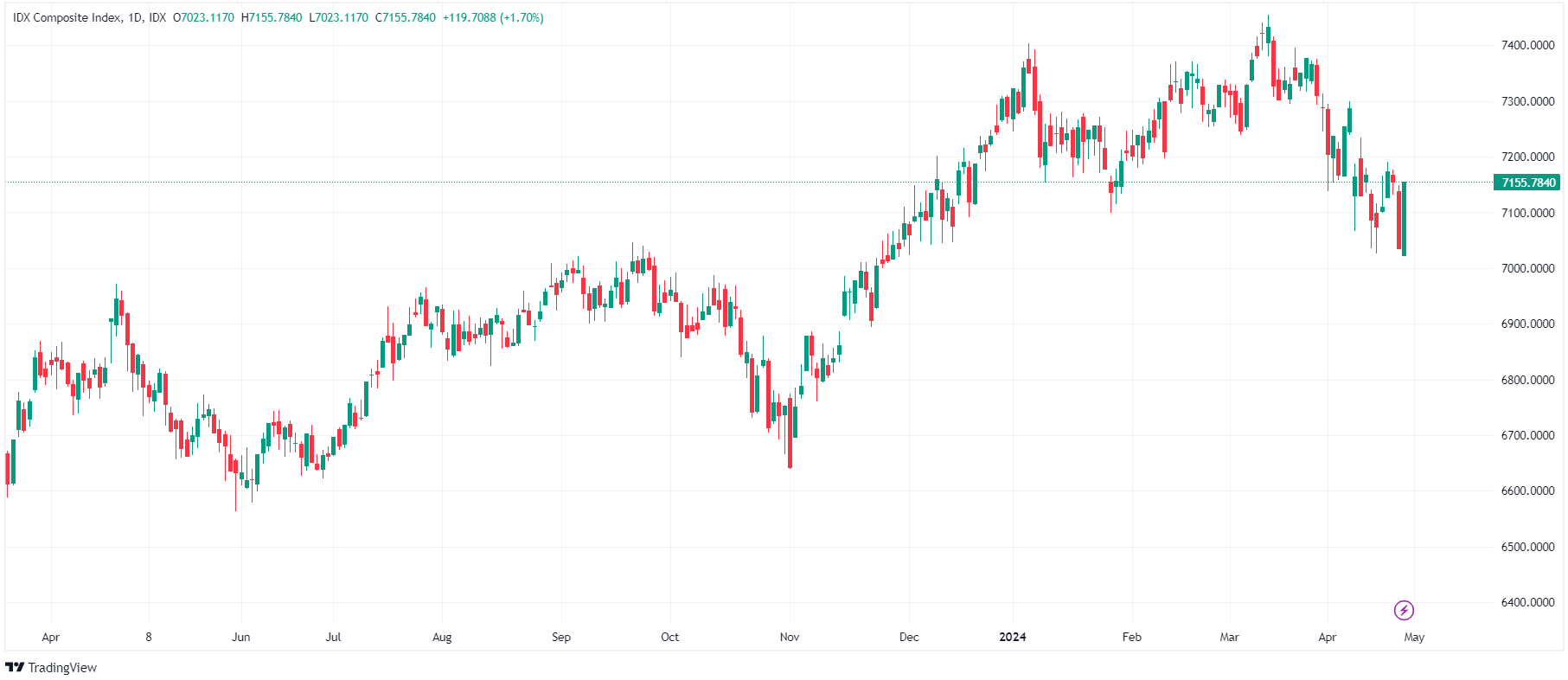This screenshot has height=680, width=1568.
Task: Click the latest green candle on the chart
Action: point(1404,218)
